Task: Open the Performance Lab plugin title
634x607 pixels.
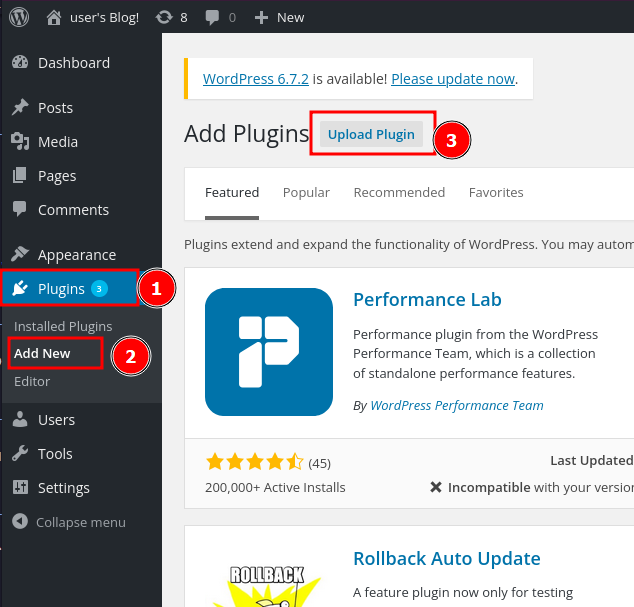Action: point(427,300)
